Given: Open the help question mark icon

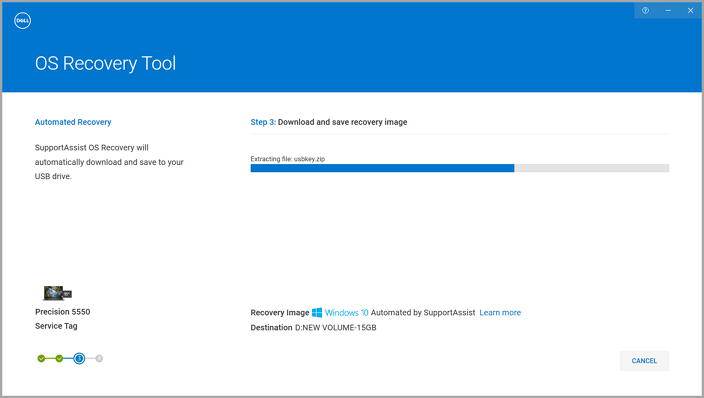Looking at the screenshot, I should tap(645, 10).
